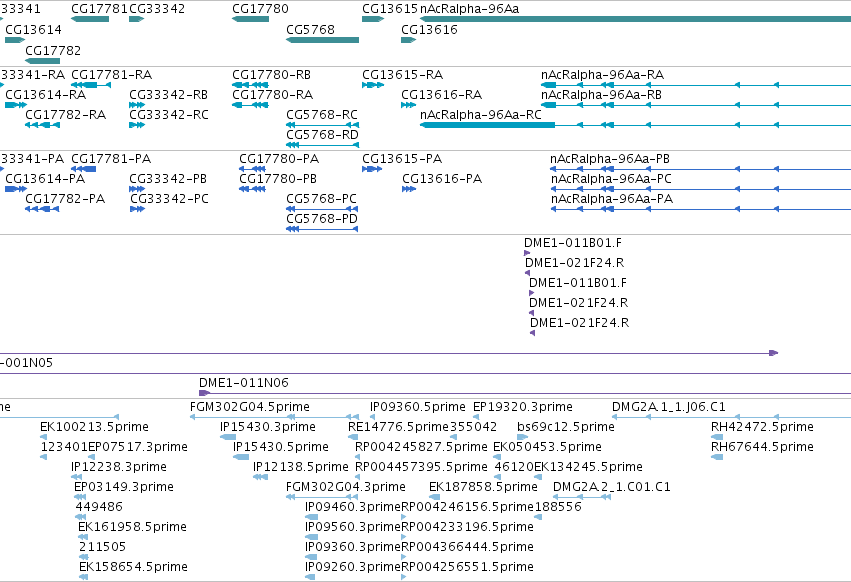Click transcript CG33342-RB
Viewport: 851px width, 582px height.
coord(169,94)
